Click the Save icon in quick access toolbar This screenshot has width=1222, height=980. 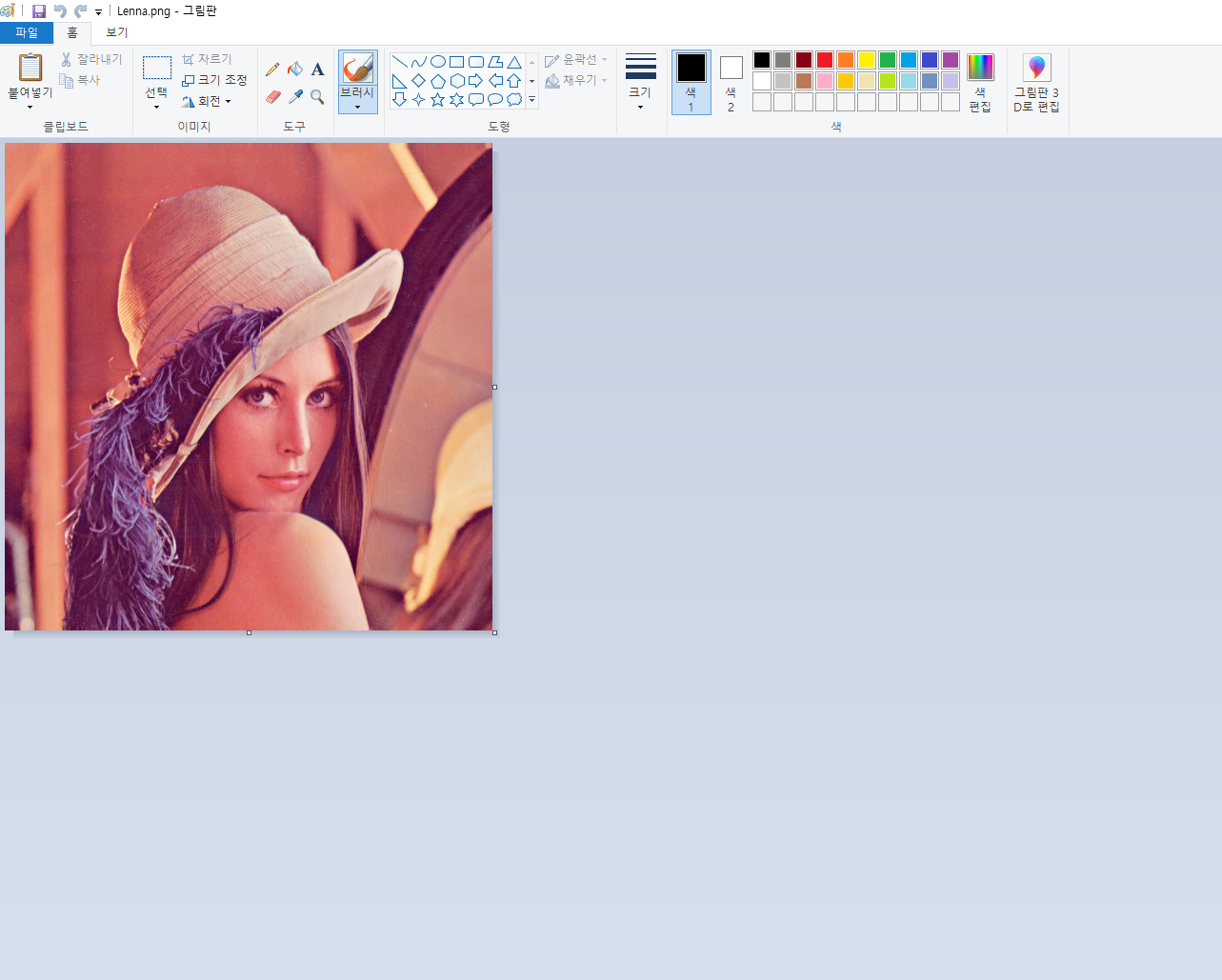[39, 11]
